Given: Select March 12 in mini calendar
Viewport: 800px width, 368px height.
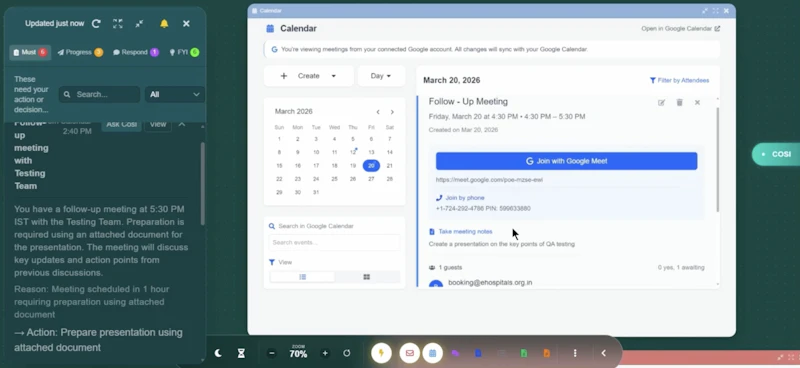Looking at the screenshot, I should (x=353, y=152).
